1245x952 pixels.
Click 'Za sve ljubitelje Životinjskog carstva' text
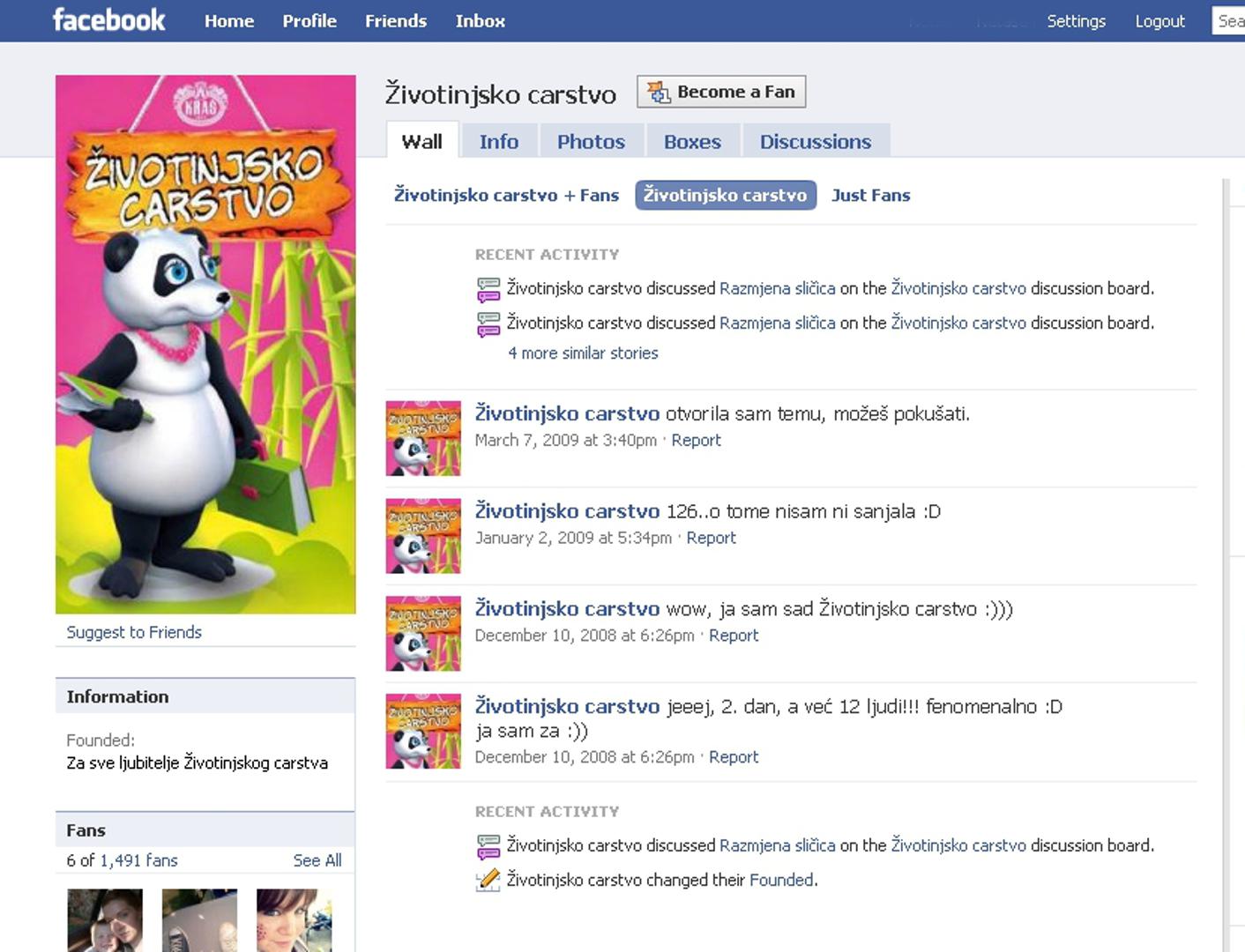(x=198, y=763)
